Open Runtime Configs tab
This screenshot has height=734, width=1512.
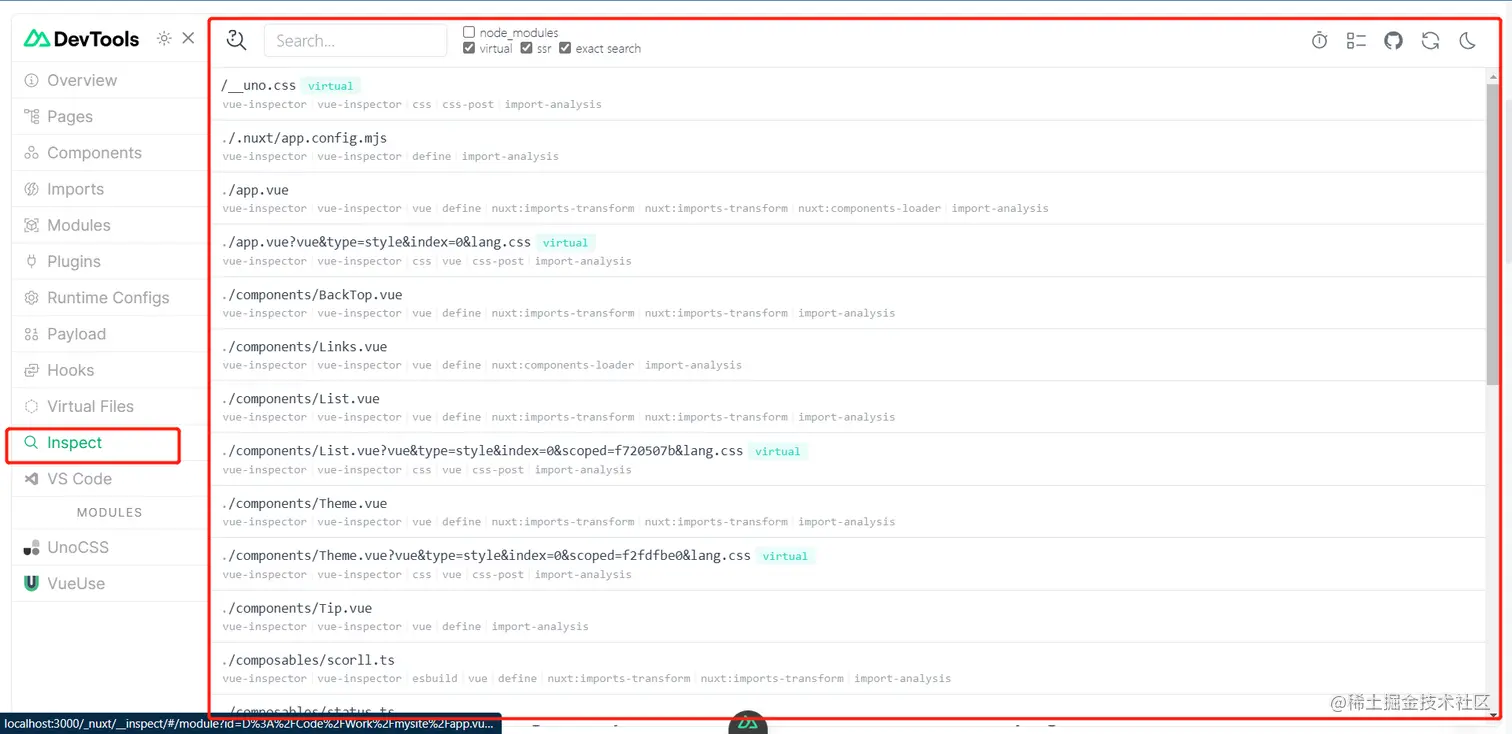coord(109,298)
